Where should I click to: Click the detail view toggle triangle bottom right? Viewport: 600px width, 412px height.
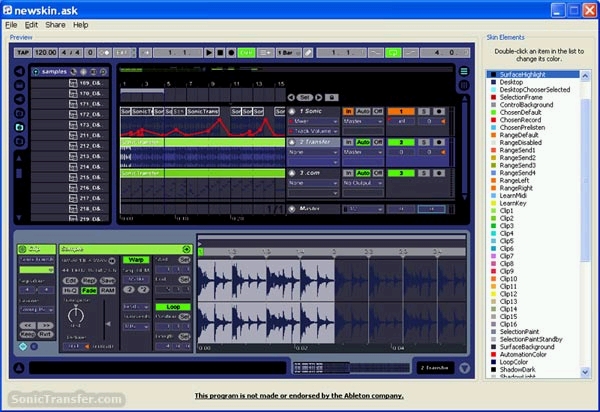(x=464, y=368)
